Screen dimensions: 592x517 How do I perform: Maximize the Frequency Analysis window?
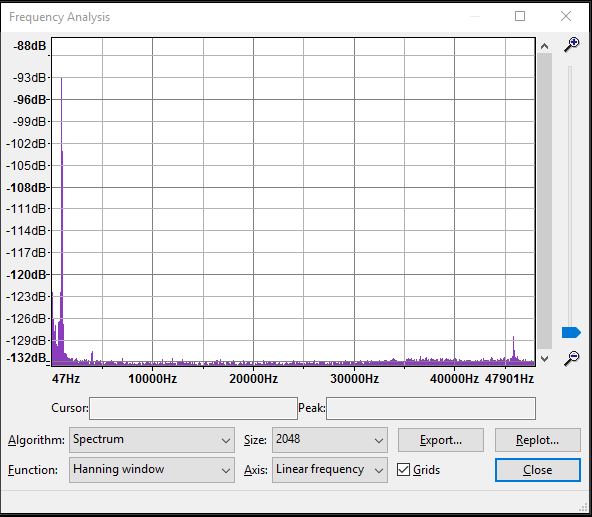click(x=520, y=16)
